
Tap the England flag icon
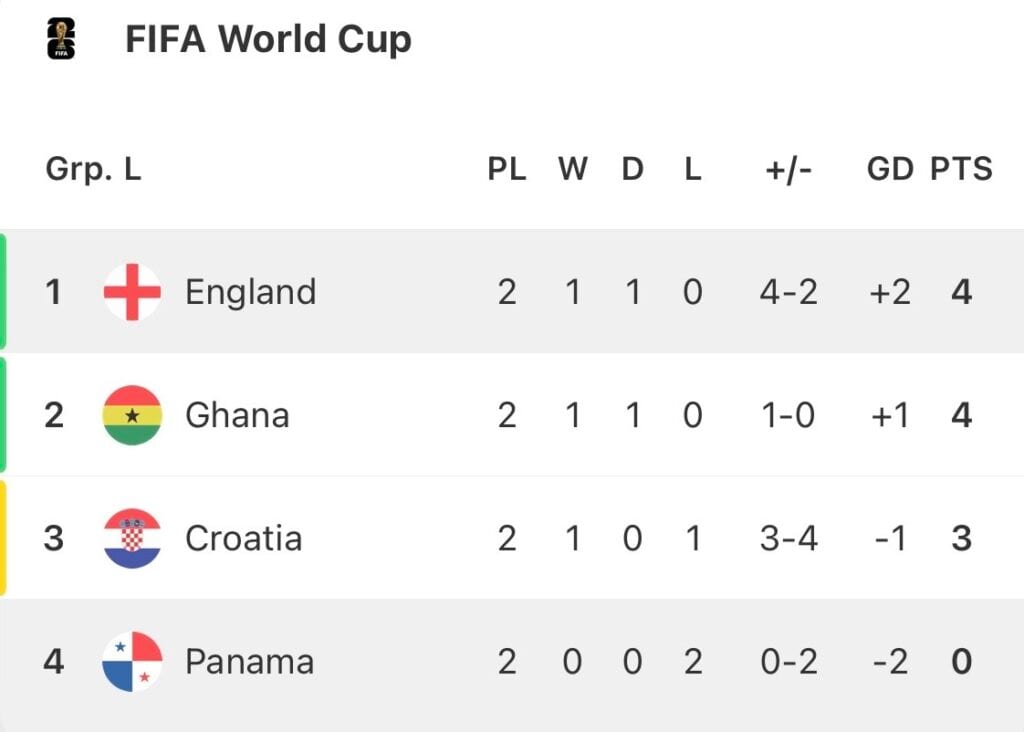point(133,292)
